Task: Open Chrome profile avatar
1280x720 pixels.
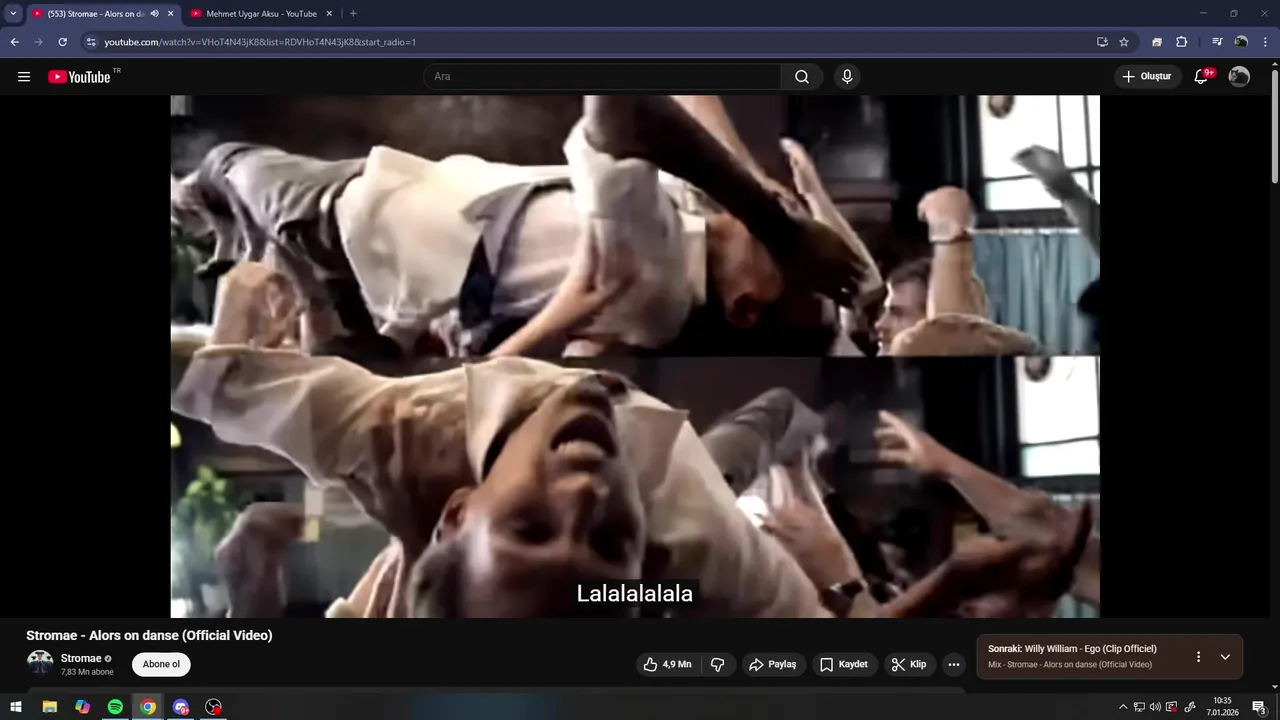Action: click(x=1241, y=42)
